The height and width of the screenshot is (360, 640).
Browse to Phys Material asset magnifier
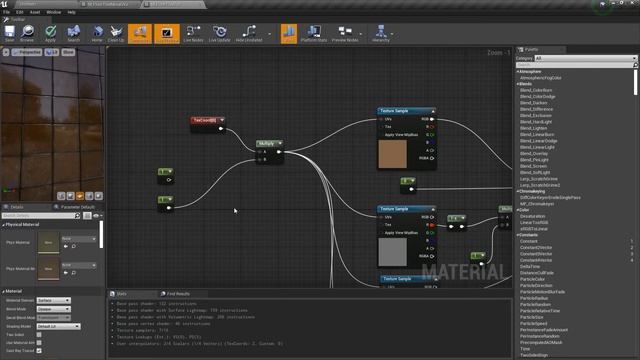(74, 246)
